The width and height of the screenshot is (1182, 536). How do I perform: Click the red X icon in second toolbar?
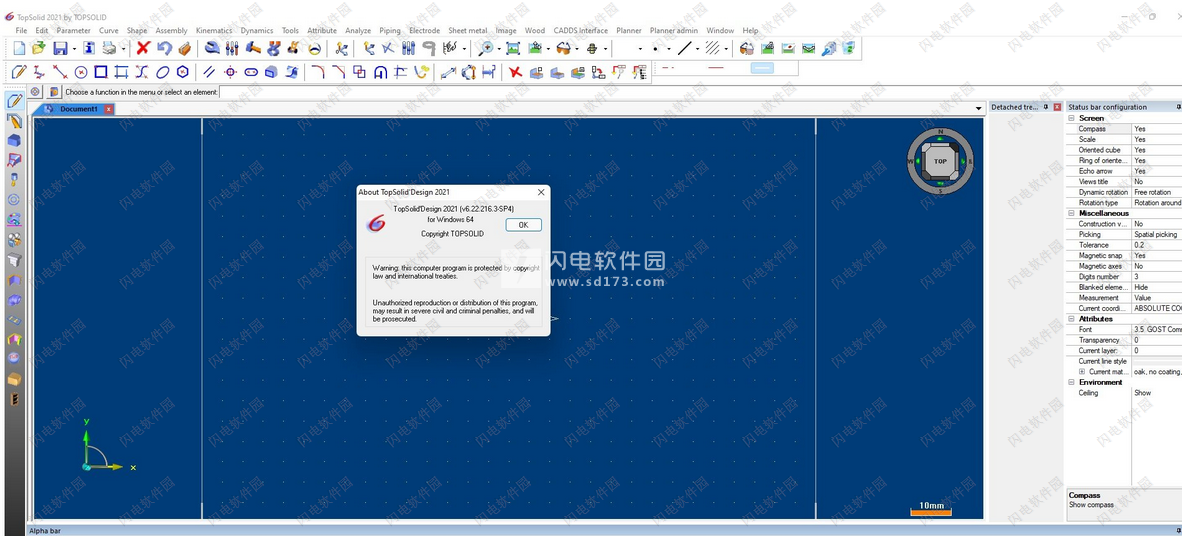pos(516,72)
